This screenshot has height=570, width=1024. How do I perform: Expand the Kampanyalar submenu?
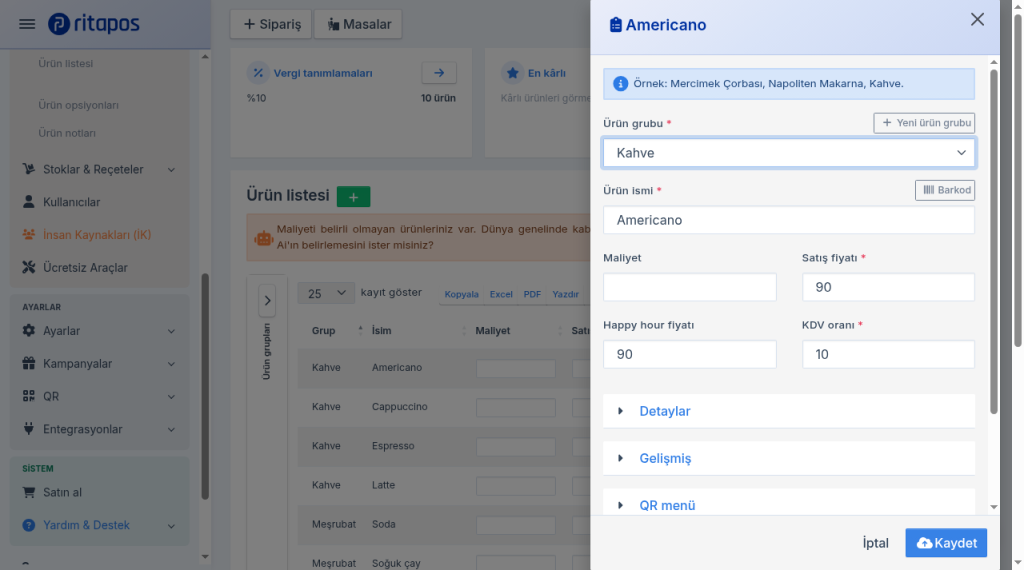coord(171,364)
